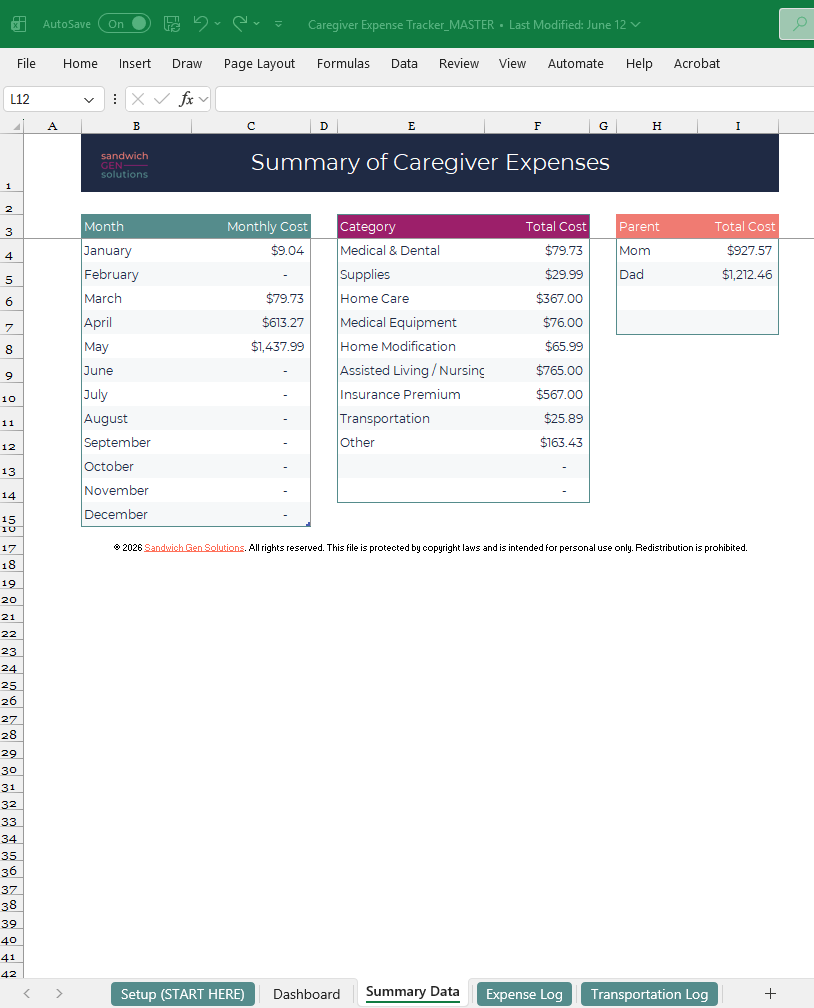Image resolution: width=814 pixels, height=1008 pixels.
Task: Open the Page Layout tab
Action: pos(259,64)
